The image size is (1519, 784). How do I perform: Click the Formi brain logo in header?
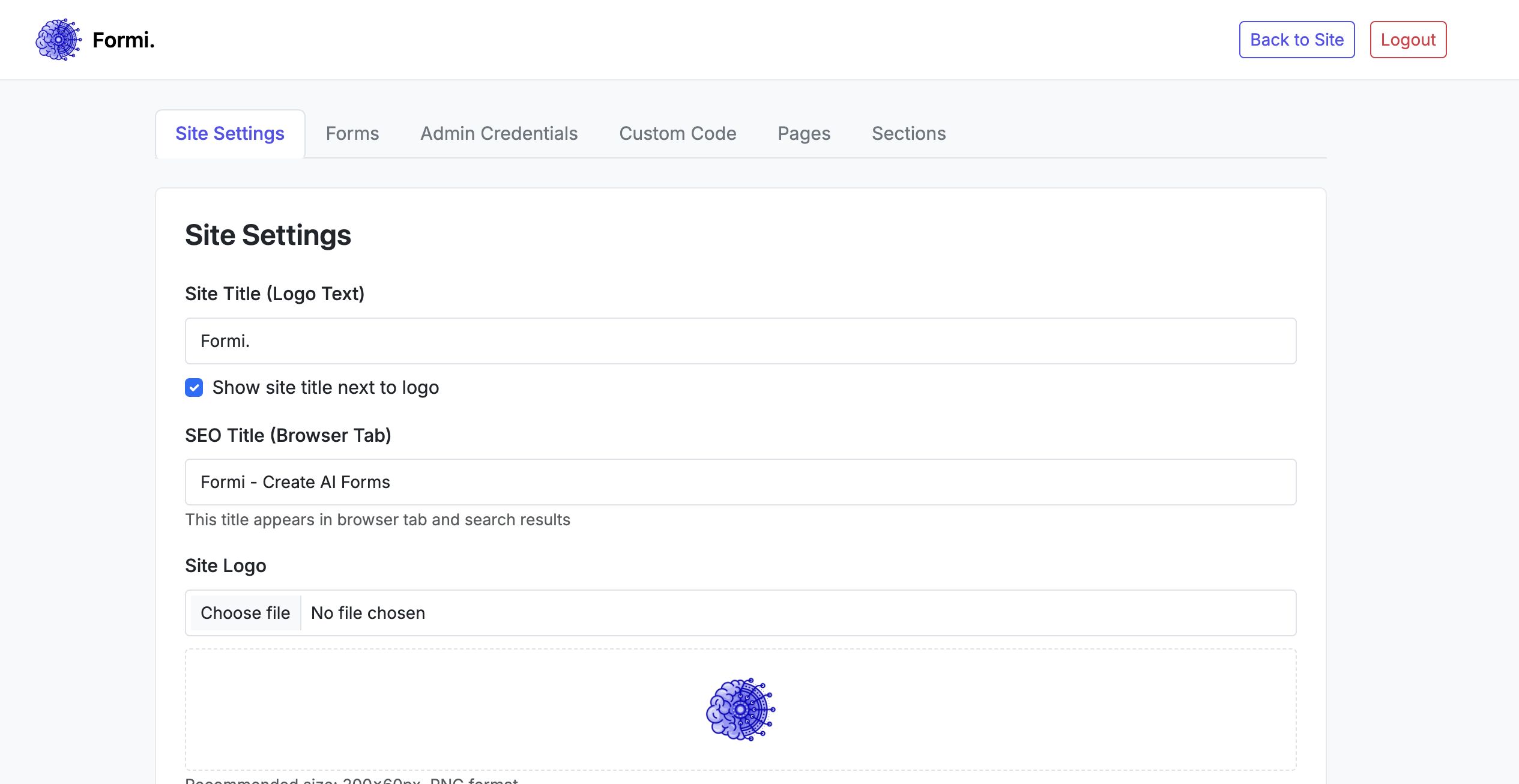58,40
